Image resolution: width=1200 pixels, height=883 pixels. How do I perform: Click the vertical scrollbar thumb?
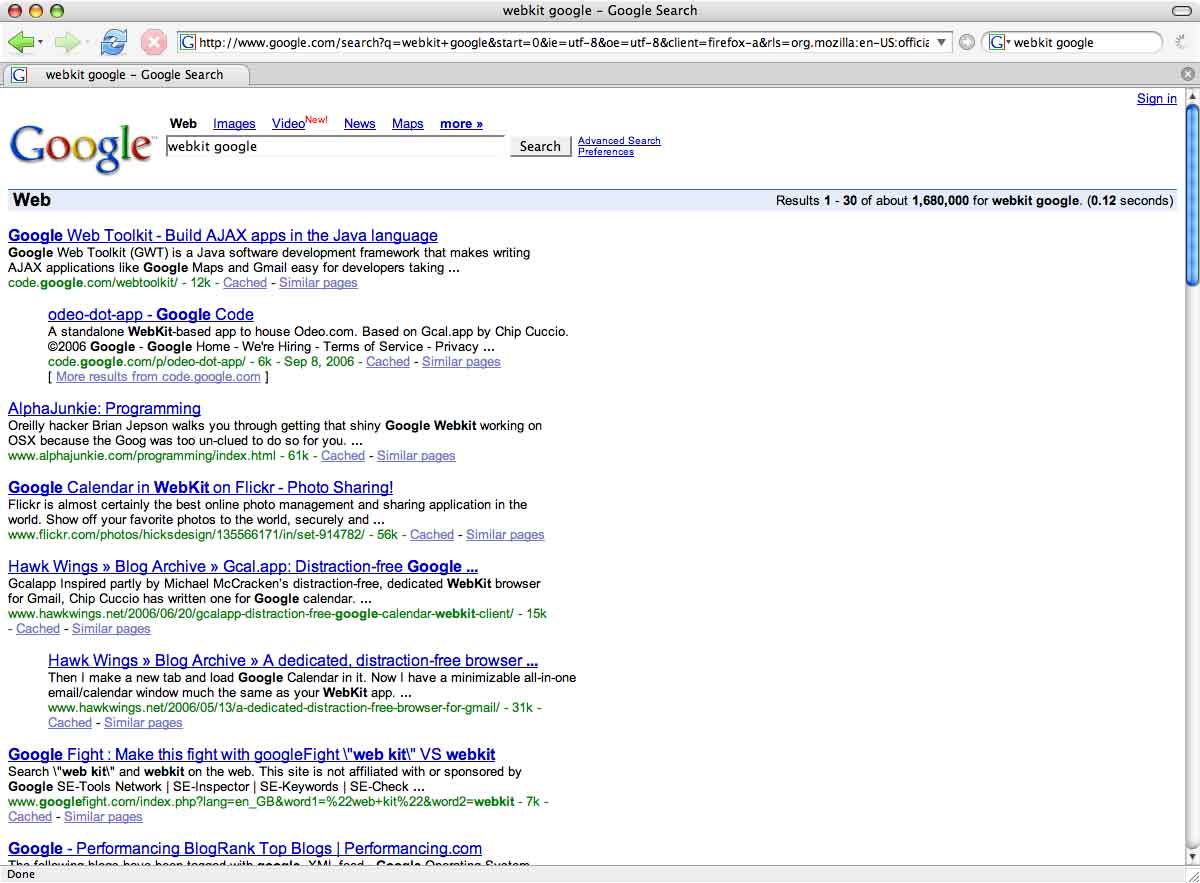1191,195
